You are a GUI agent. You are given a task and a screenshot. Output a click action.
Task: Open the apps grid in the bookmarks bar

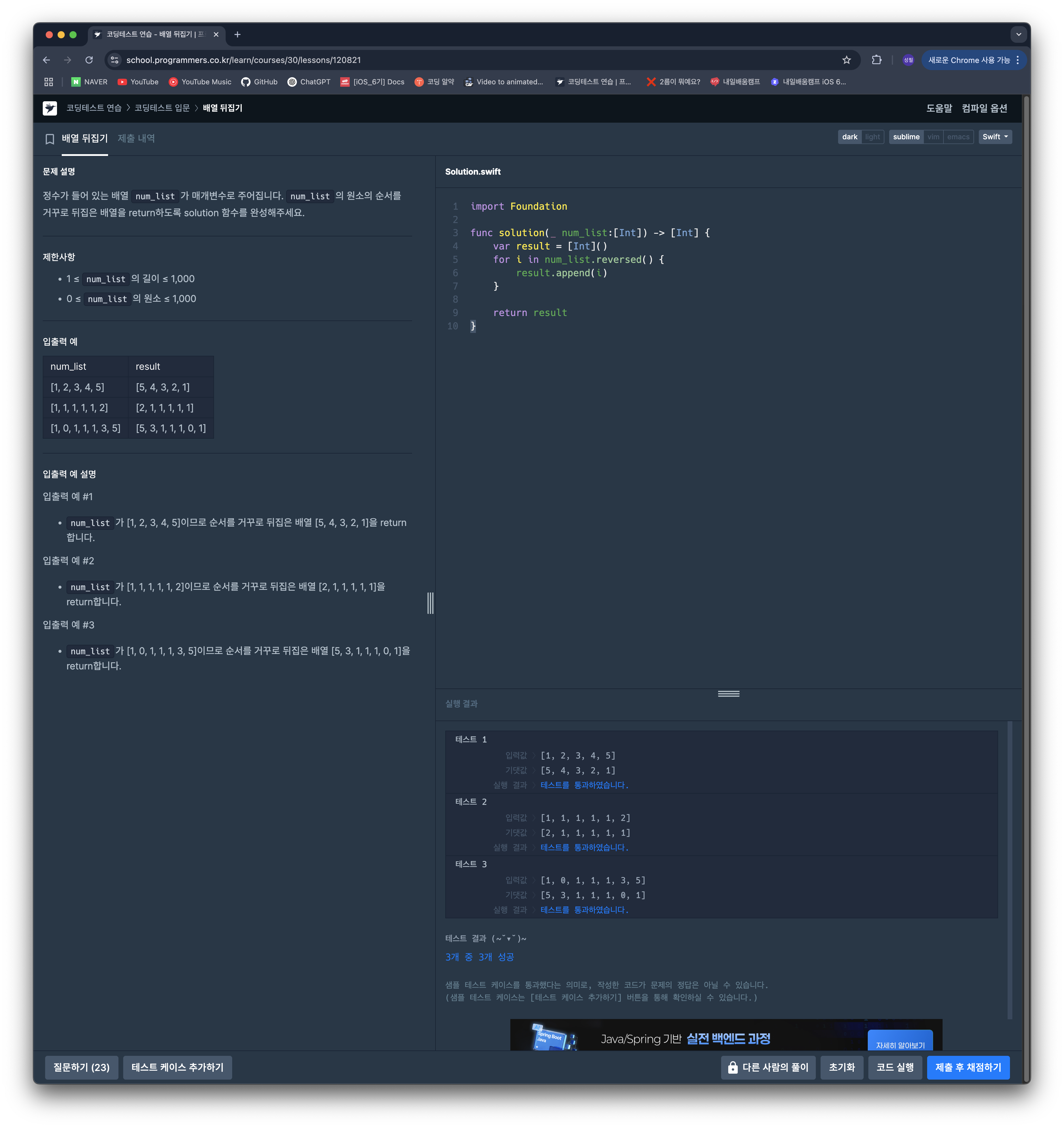(49, 82)
